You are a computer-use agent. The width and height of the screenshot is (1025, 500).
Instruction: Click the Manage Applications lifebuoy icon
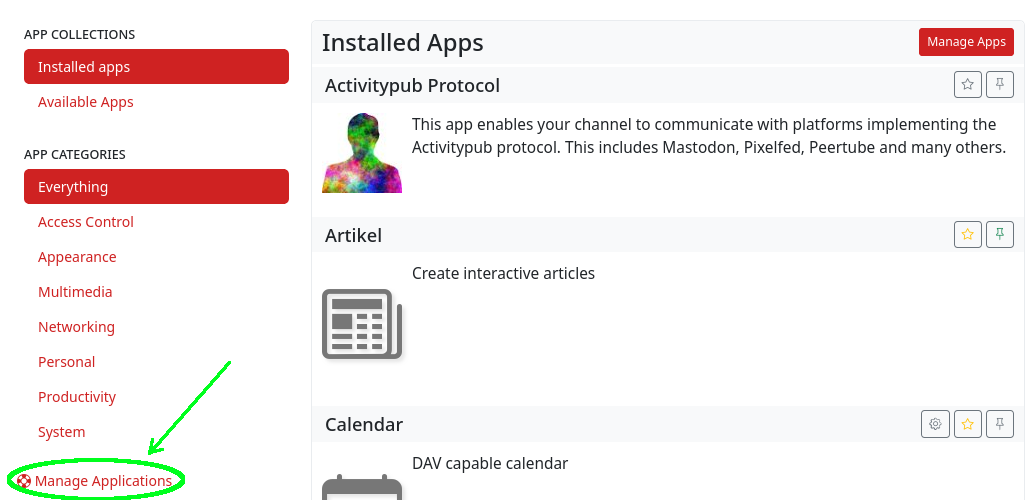[24, 482]
